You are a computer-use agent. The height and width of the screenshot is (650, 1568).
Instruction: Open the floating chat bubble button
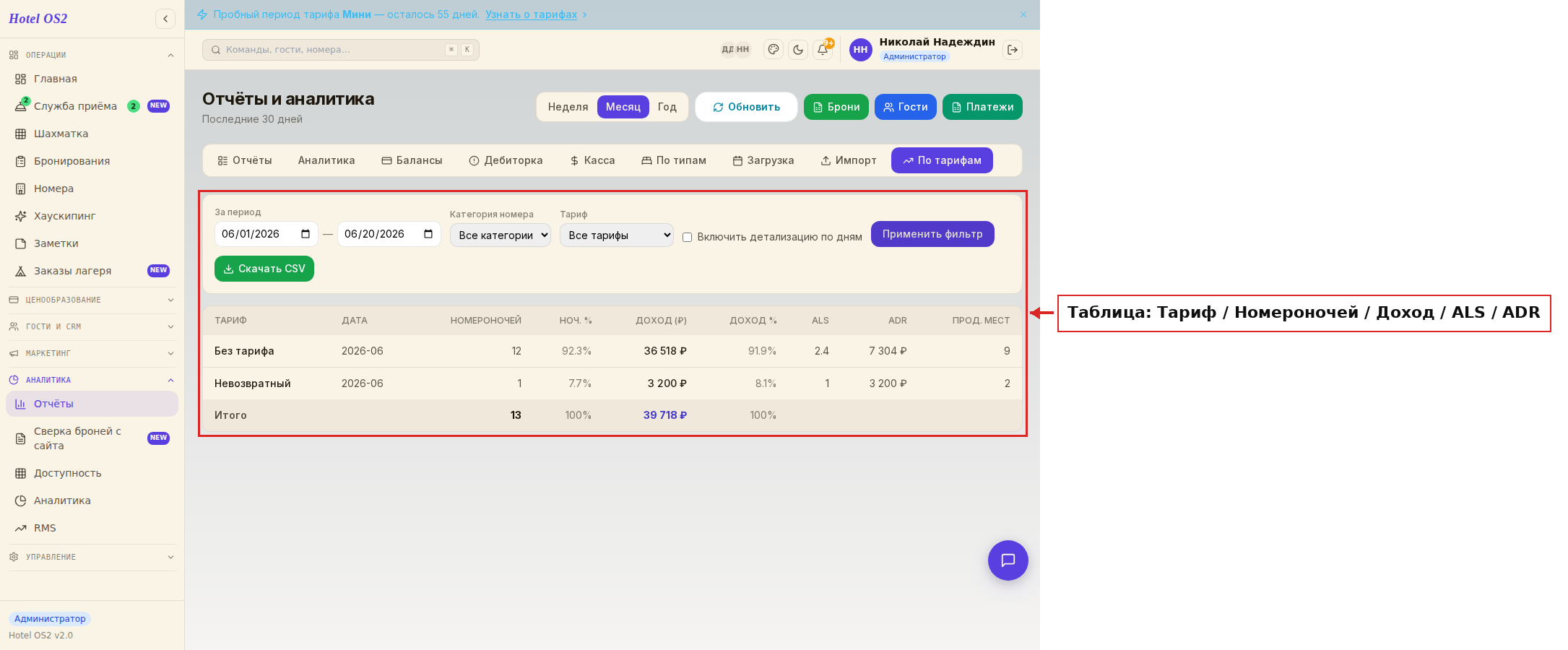pyautogui.click(x=1008, y=560)
